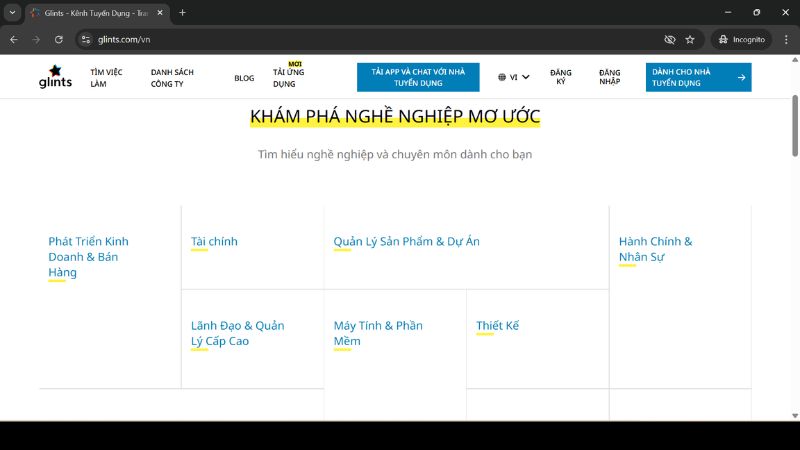The height and width of the screenshot is (450, 800).
Task: Click the scrollbar down arrow
Action: click(x=795, y=416)
